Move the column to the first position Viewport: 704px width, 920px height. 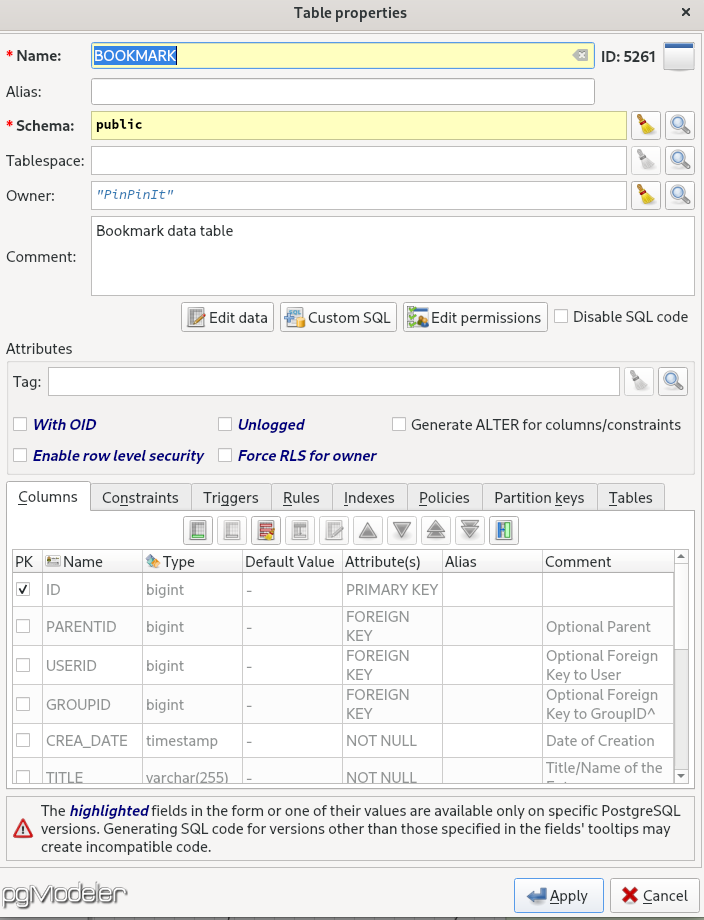[x=436, y=530]
